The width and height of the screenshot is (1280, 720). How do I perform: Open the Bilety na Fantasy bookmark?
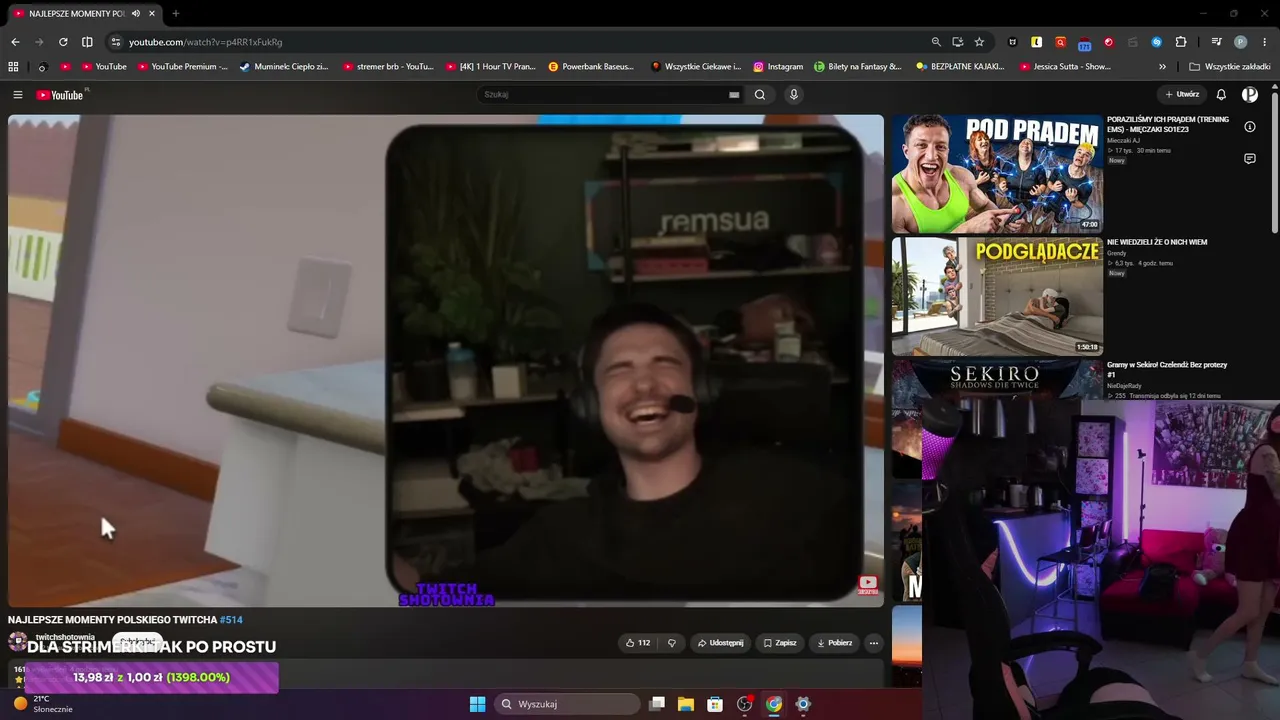coord(858,67)
